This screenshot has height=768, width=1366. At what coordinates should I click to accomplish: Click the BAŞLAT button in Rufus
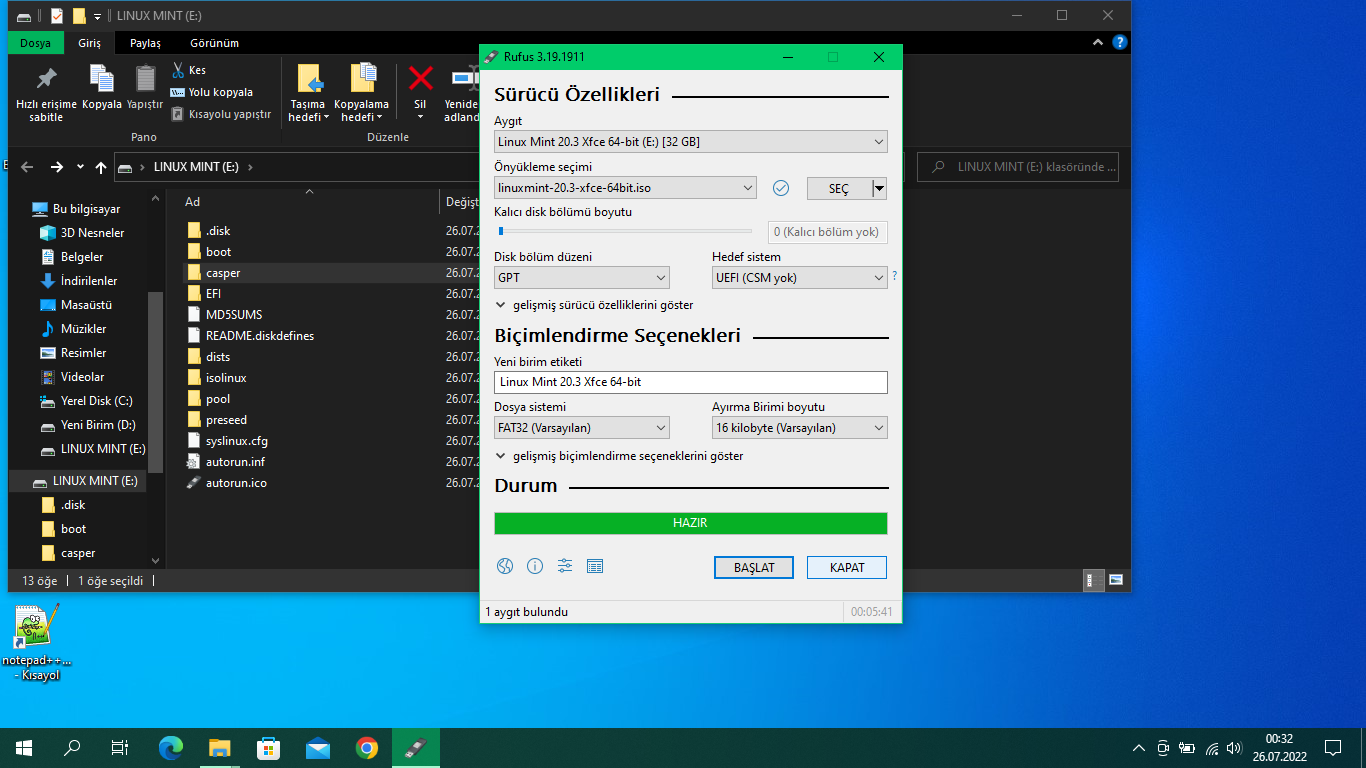click(754, 567)
